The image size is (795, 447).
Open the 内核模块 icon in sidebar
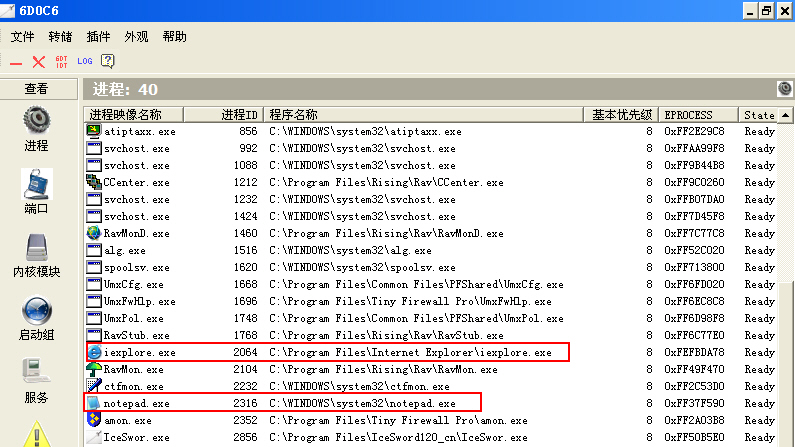click(37, 247)
